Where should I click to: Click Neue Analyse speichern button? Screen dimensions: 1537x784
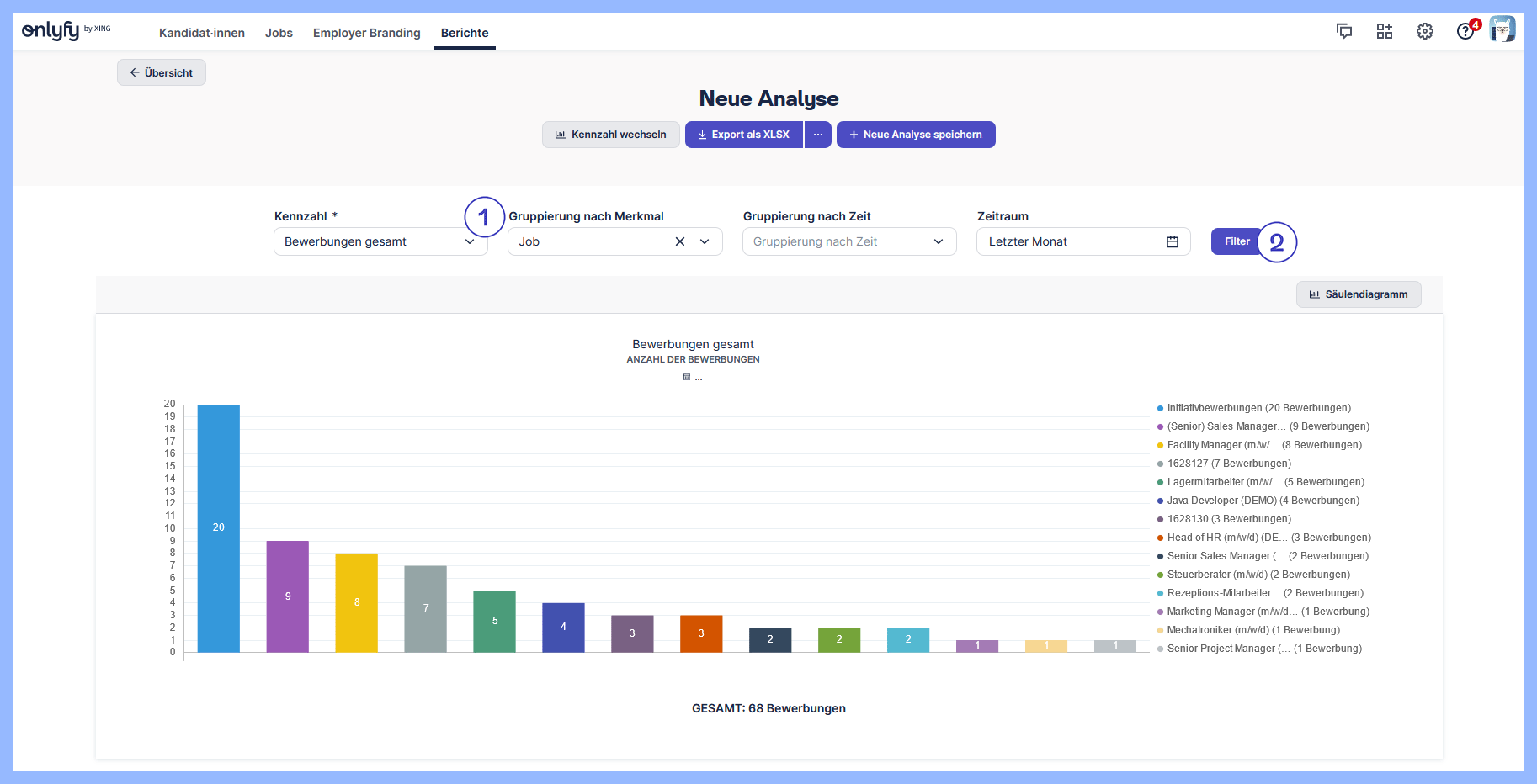click(x=916, y=135)
